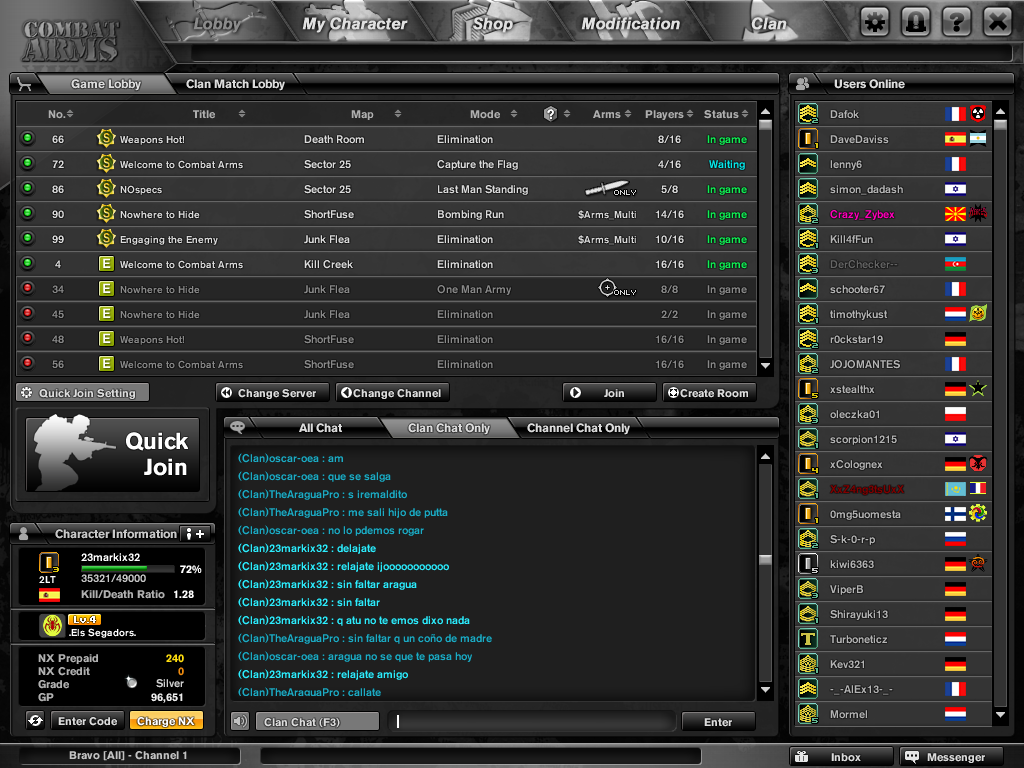The width and height of the screenshot is (1024, 768).
Task: Sort rooms using the Map column arrows
Action: click(x=397, y=114)
